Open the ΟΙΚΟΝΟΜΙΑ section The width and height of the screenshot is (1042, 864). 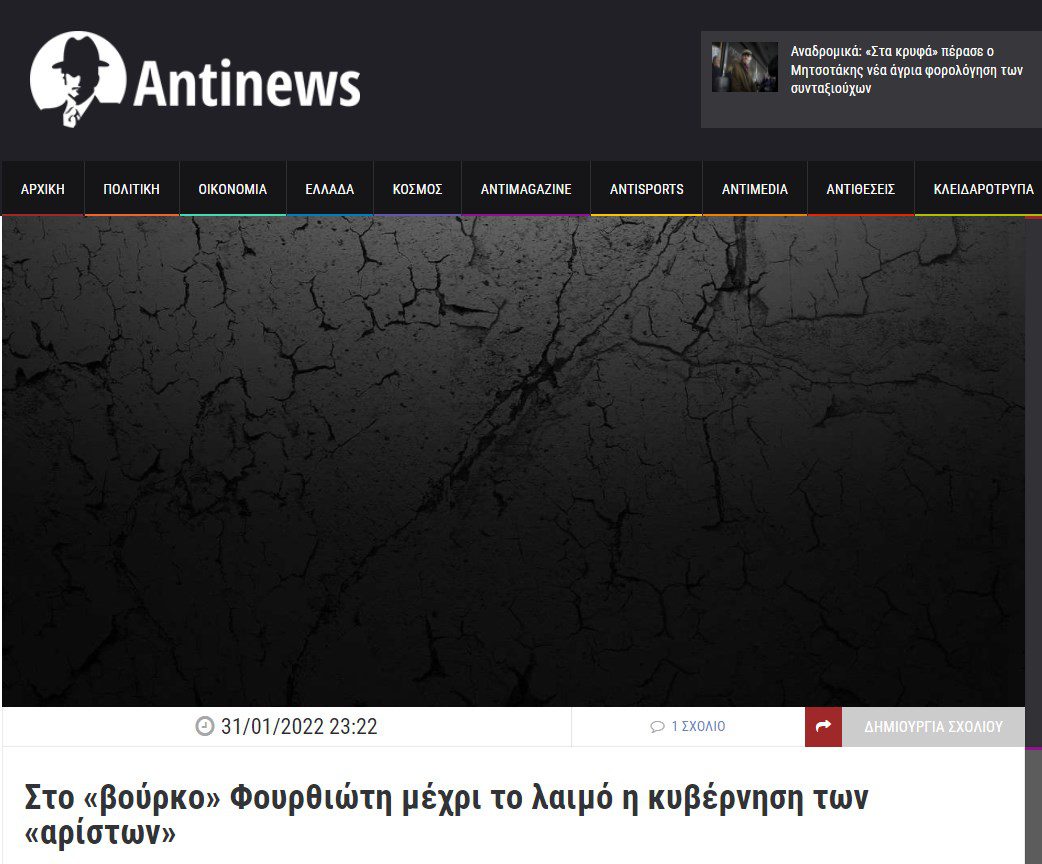(x=233, y=189)
